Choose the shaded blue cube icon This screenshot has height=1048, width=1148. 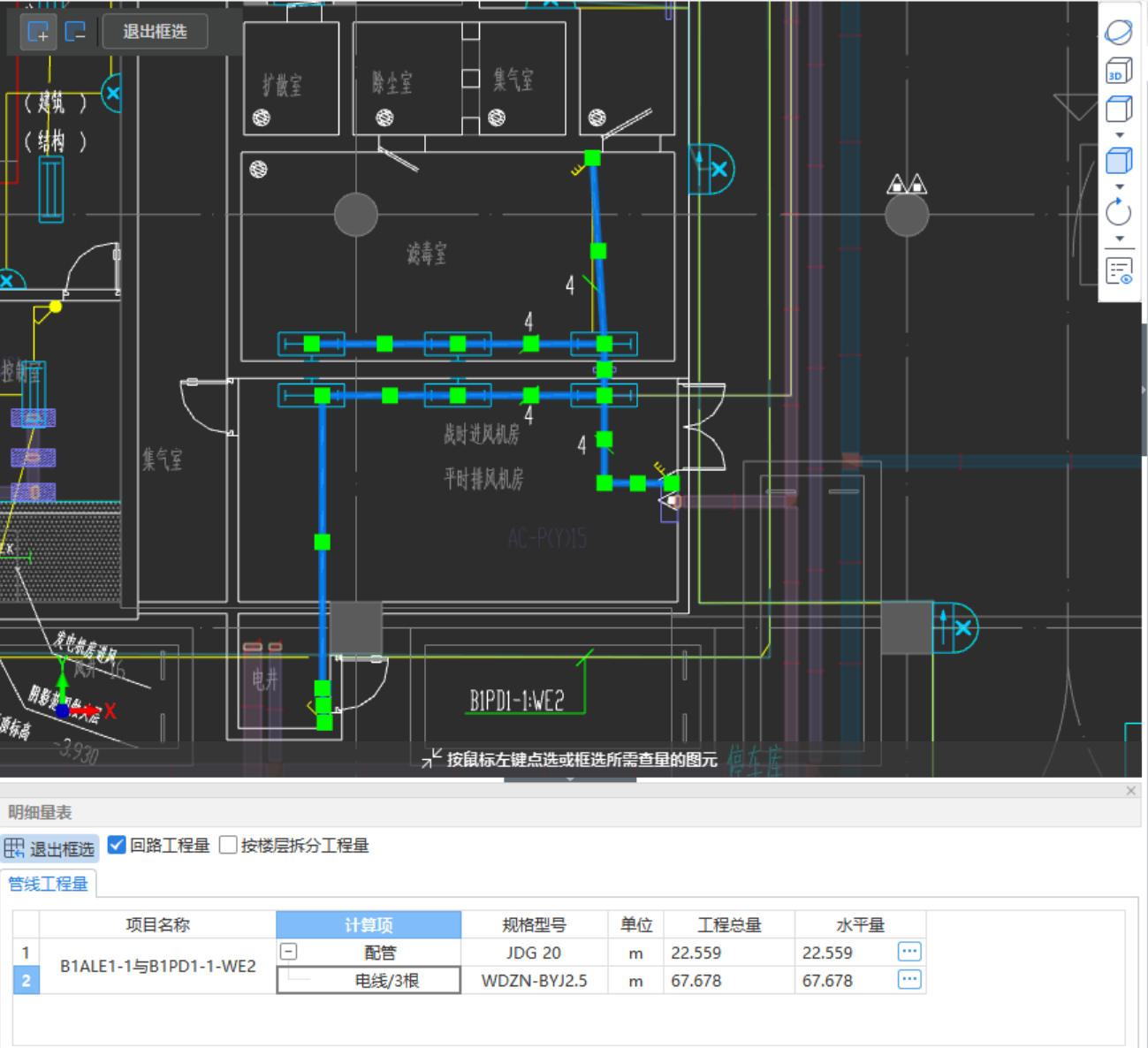[x=1119, y=161]
